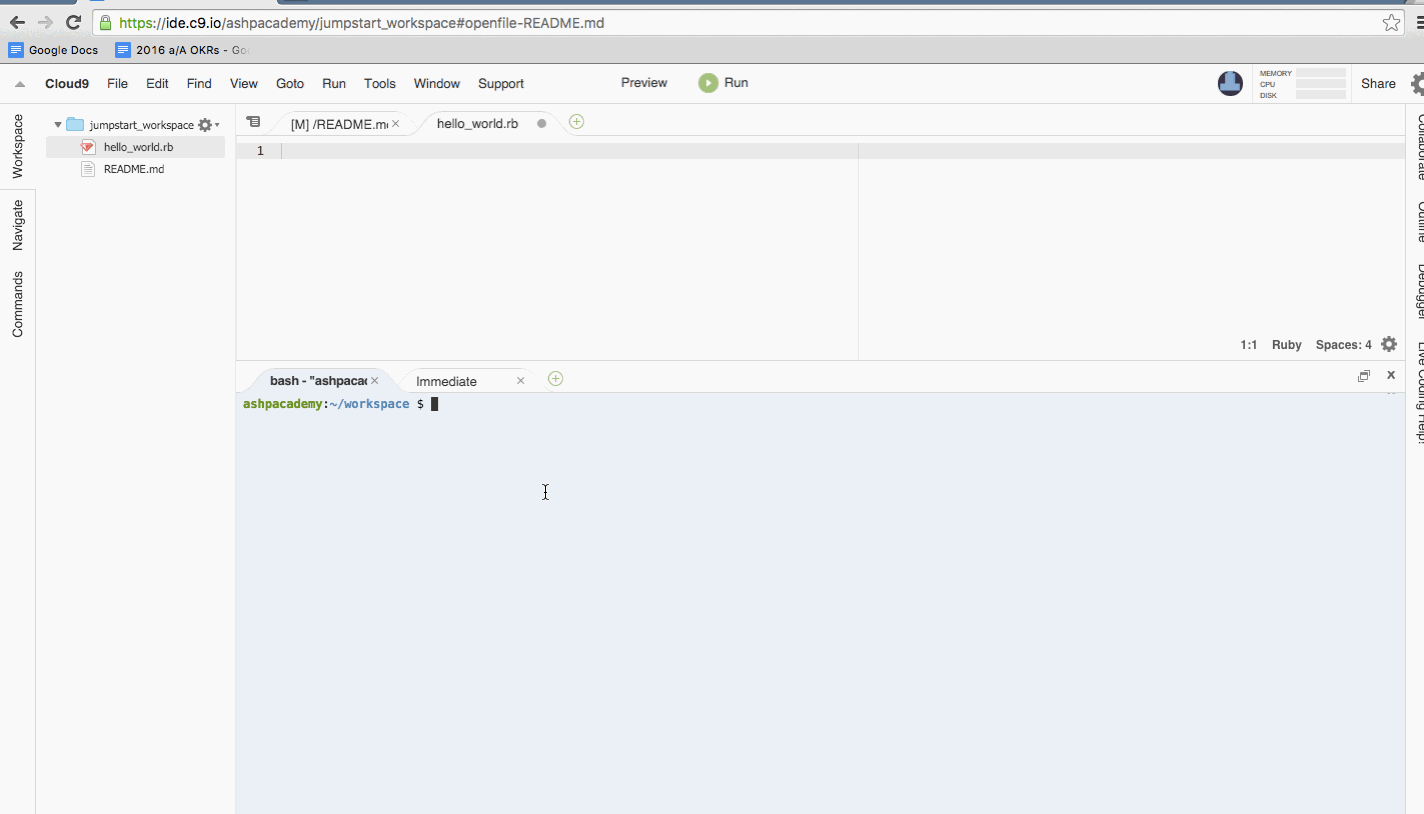Click the Share button
Screen dimensions: 1424x814
[1378, 83]
